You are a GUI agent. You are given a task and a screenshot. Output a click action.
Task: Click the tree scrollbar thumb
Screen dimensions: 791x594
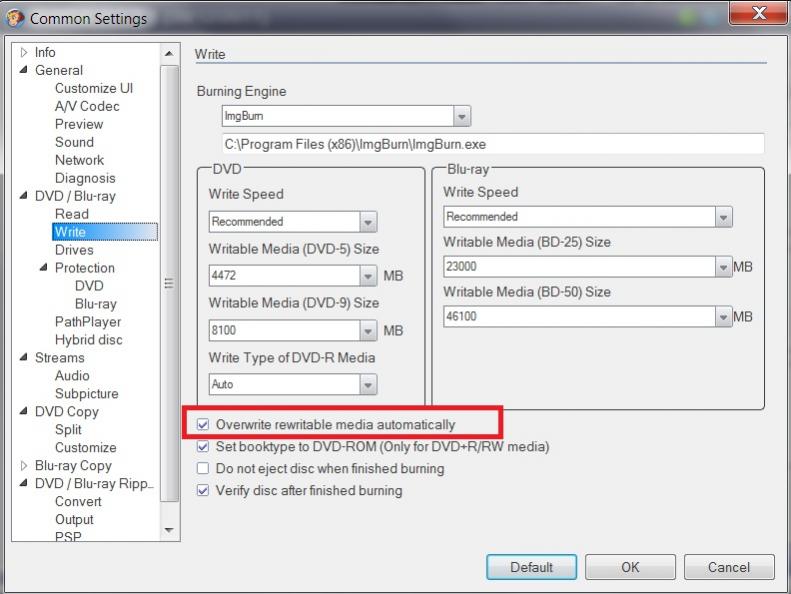[x=169, y=284]
